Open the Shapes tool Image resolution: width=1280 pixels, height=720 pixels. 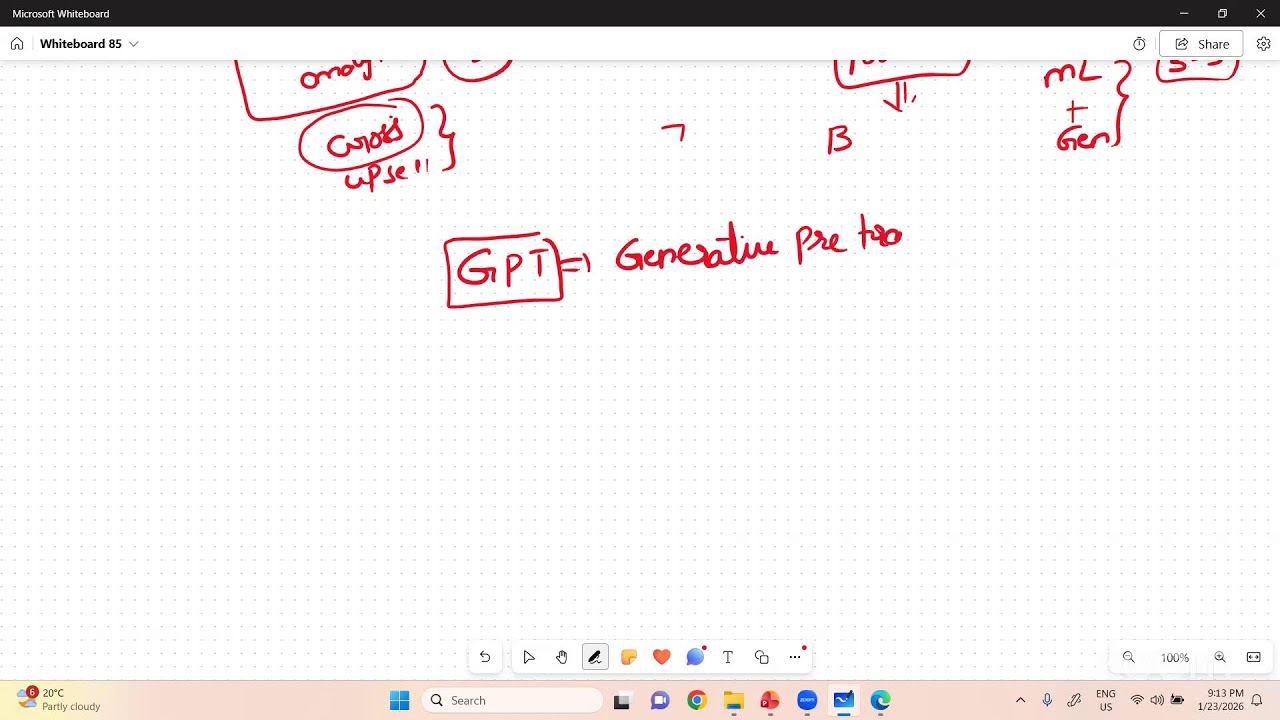(762, 657)
